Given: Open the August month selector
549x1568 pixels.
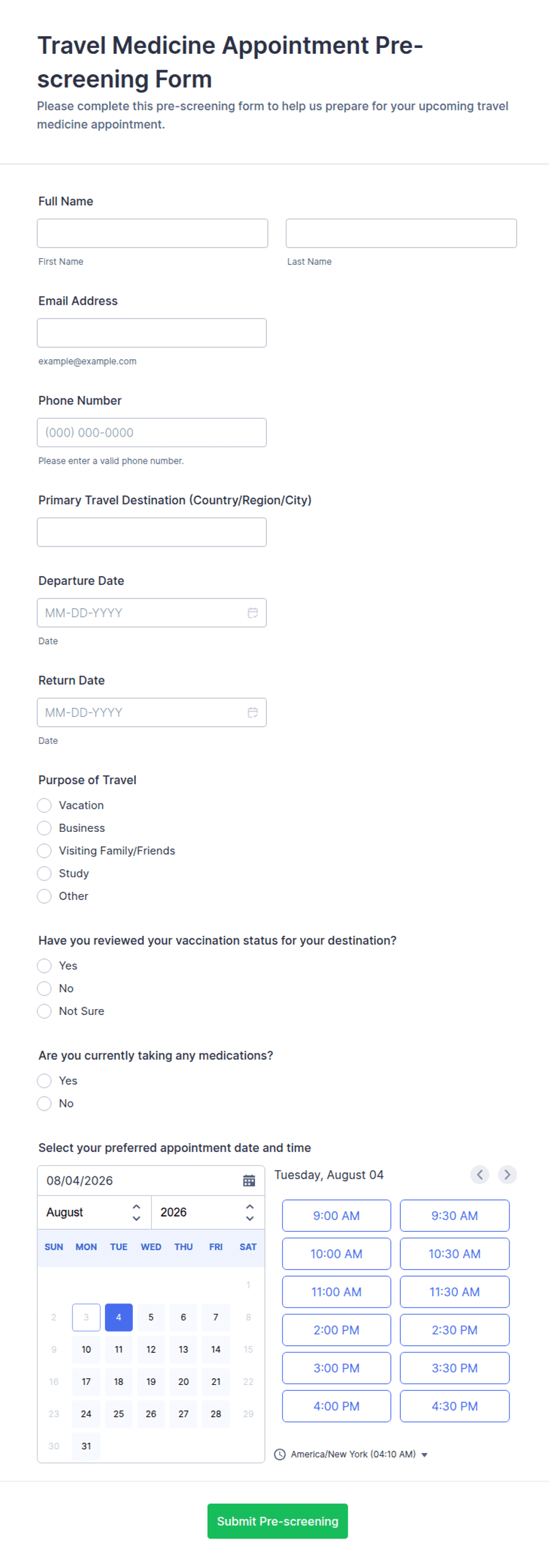Looking at the screenshot, I should (x=94, y=1212).
